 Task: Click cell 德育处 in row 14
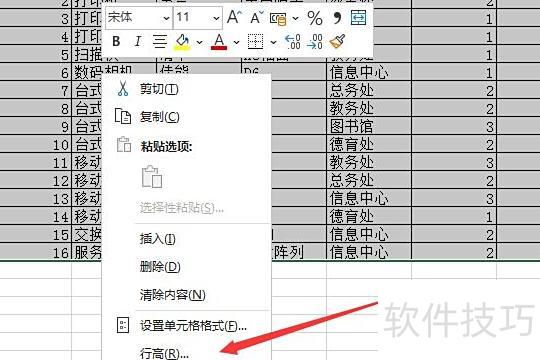369,216
